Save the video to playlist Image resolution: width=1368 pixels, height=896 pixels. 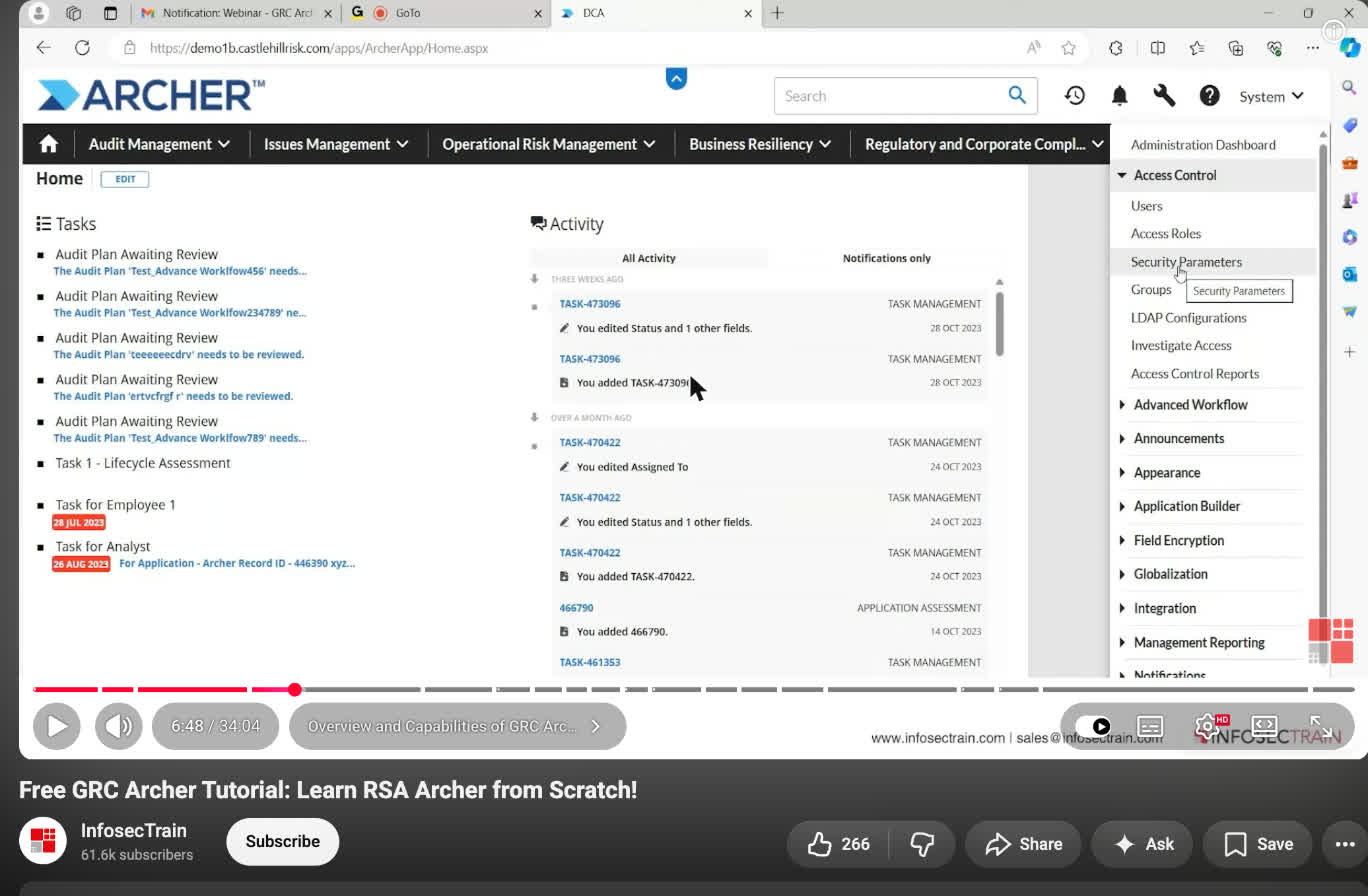point(1257,844)
